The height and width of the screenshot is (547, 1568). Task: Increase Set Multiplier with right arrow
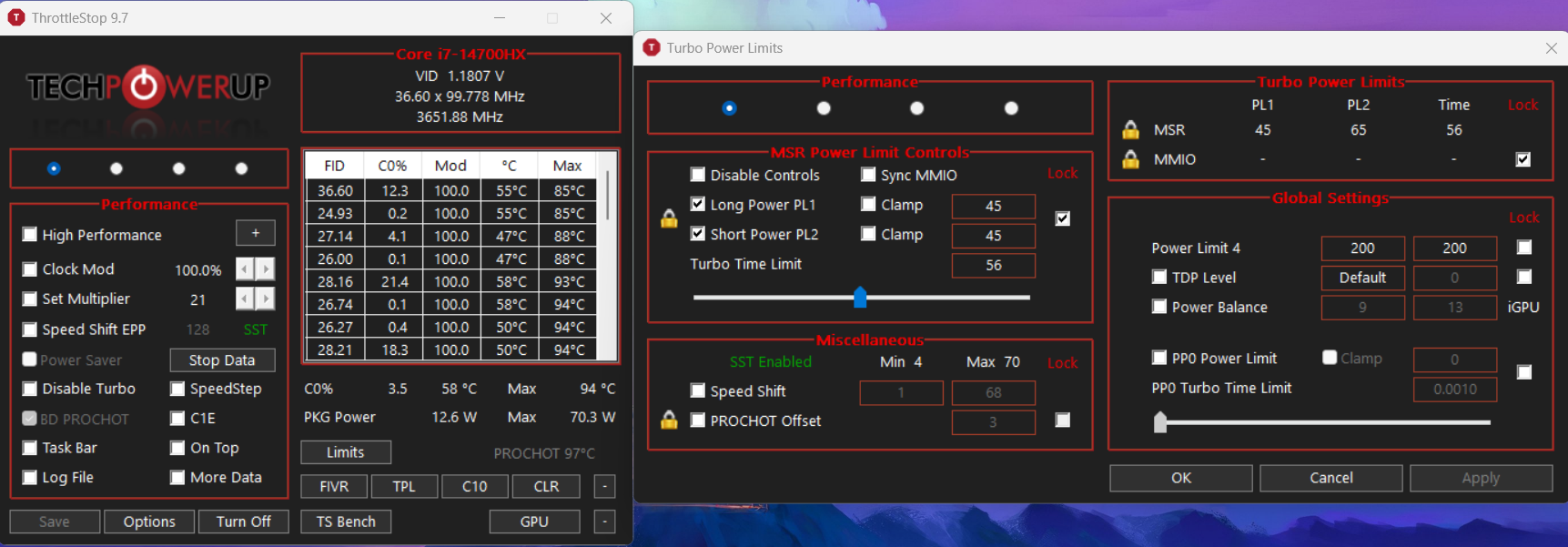coord(265,299)
